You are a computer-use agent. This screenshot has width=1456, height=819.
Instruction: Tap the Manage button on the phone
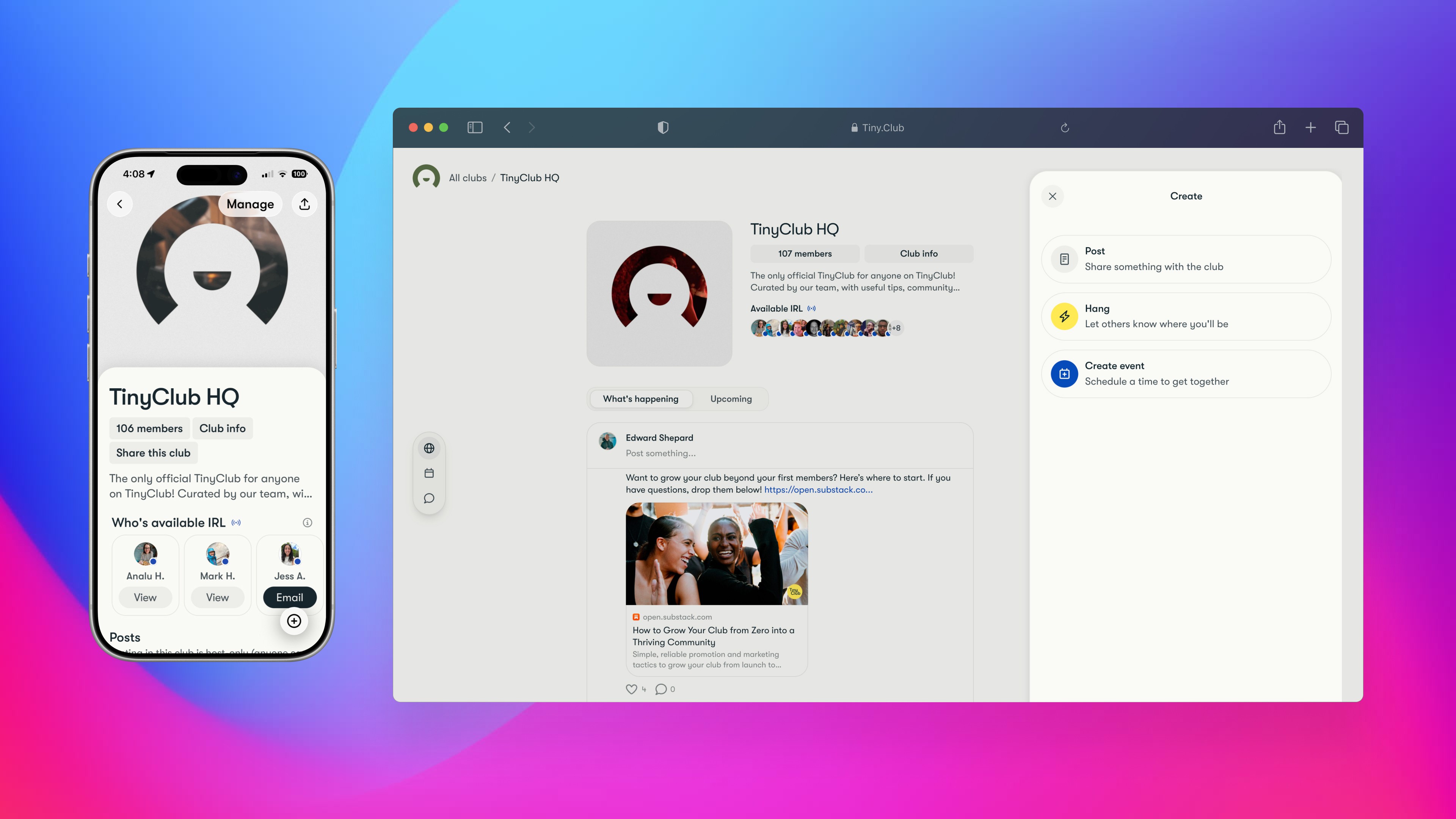(250, 204)
